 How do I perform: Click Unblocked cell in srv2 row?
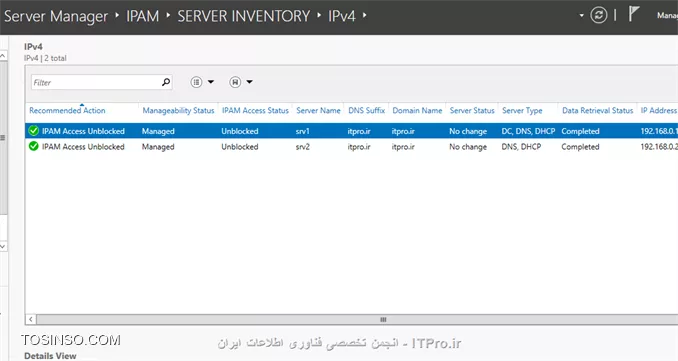pyautogui.click(x=240, y=147)
